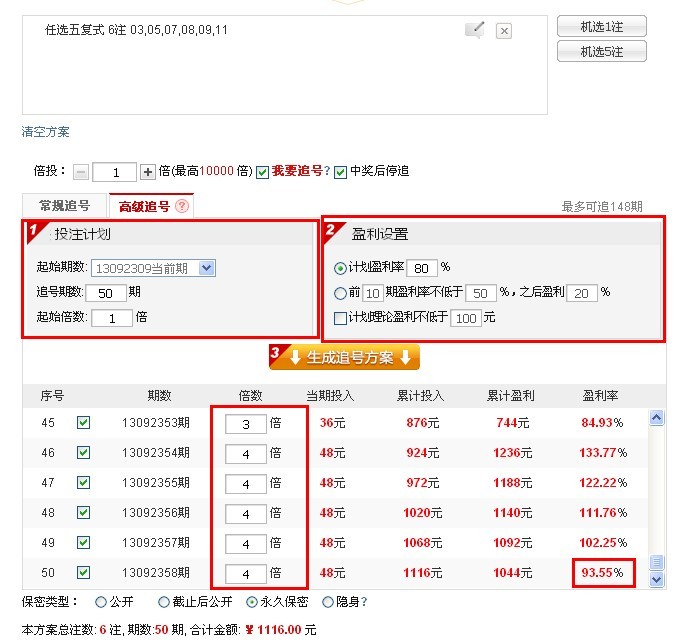Increase multiplier with plus button

148,172
